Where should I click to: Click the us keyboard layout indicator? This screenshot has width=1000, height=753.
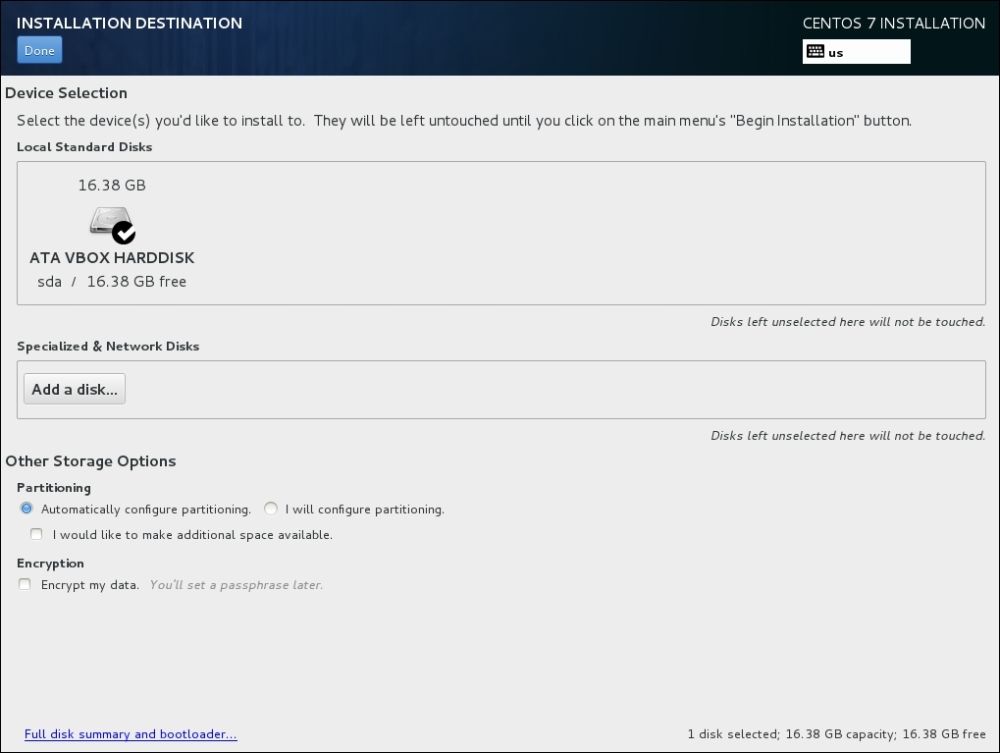[x=857, y=52]
